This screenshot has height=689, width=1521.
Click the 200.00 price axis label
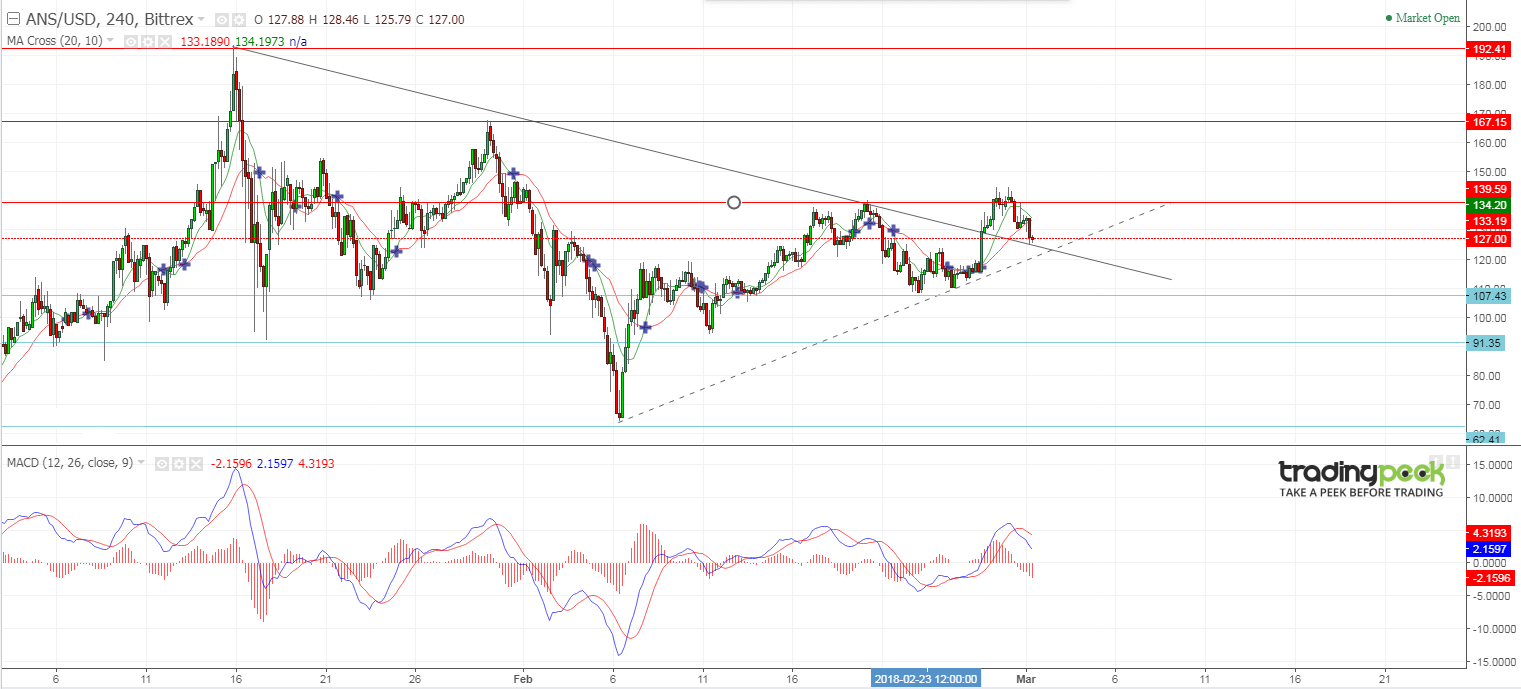pos(1488,27)
